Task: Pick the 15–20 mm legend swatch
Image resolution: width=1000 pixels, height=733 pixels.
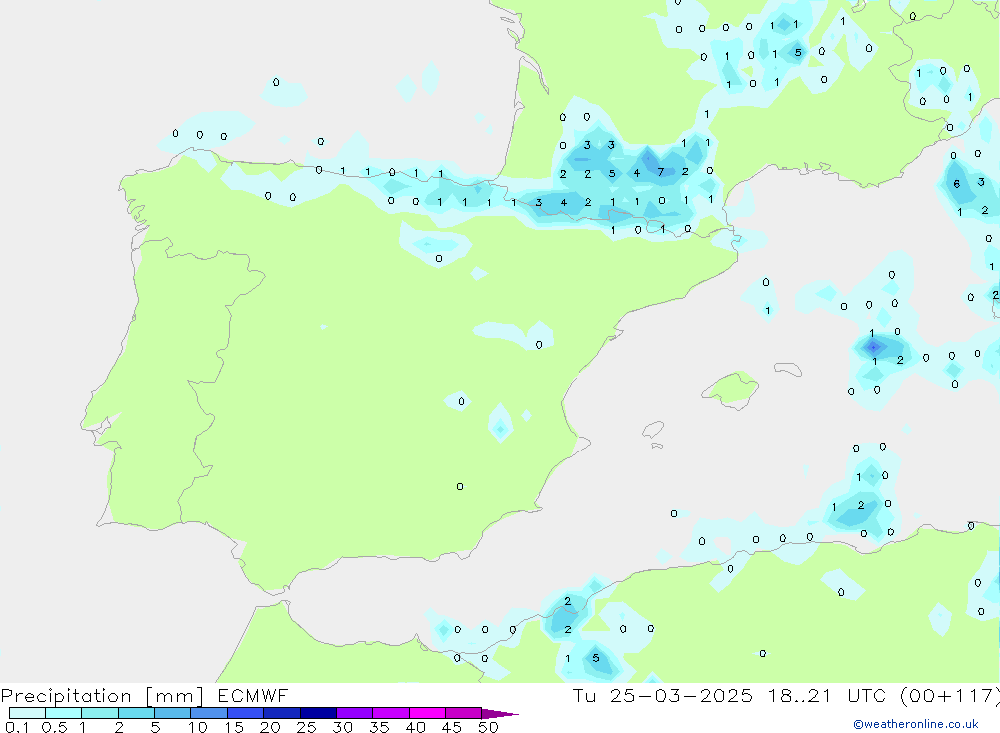Action: pos(245,713)
